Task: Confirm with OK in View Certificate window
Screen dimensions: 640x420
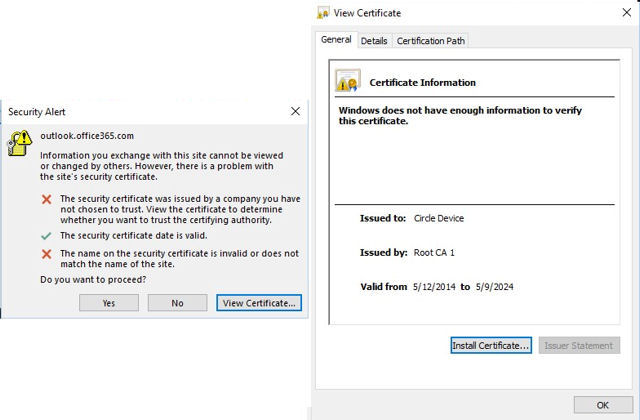Action: 603,405
